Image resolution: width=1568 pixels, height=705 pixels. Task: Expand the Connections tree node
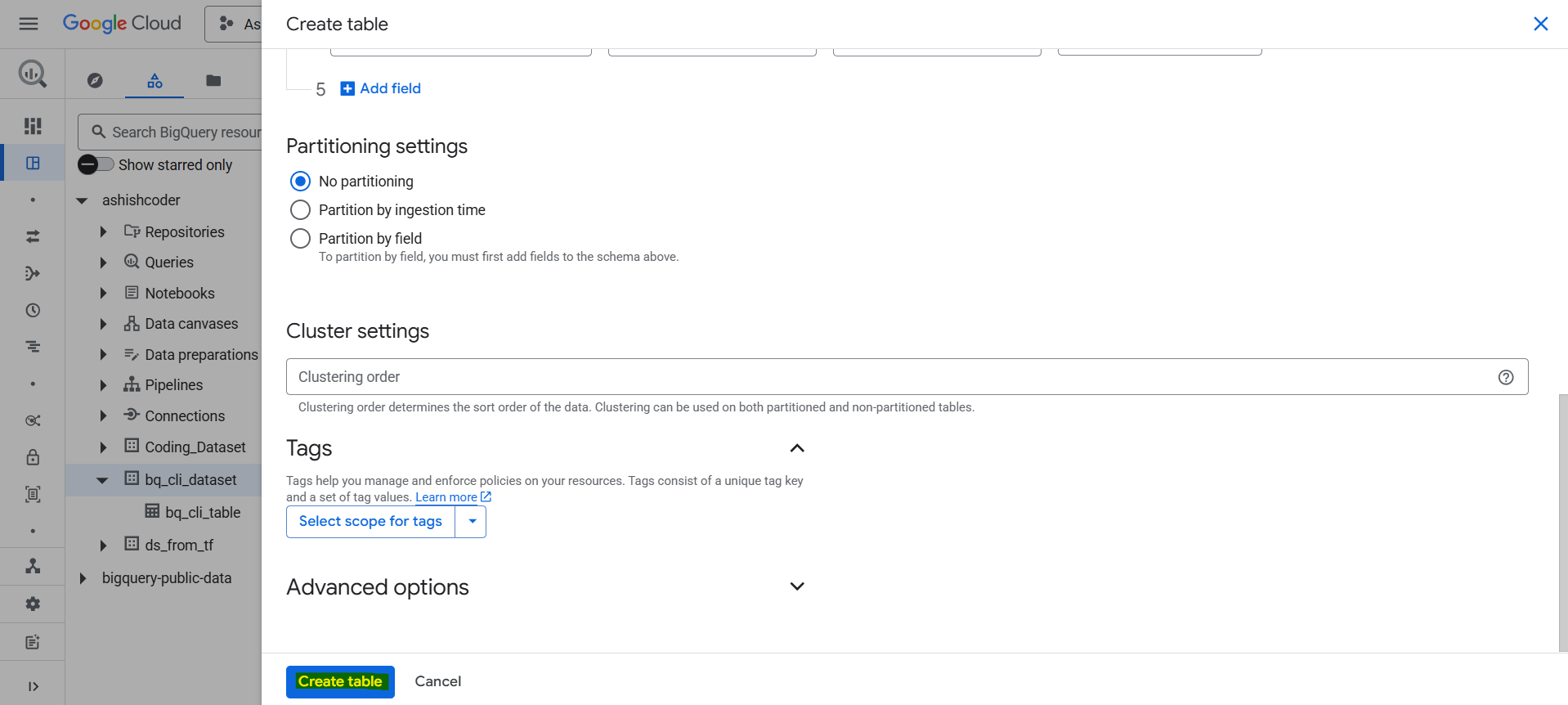(103, 415)
